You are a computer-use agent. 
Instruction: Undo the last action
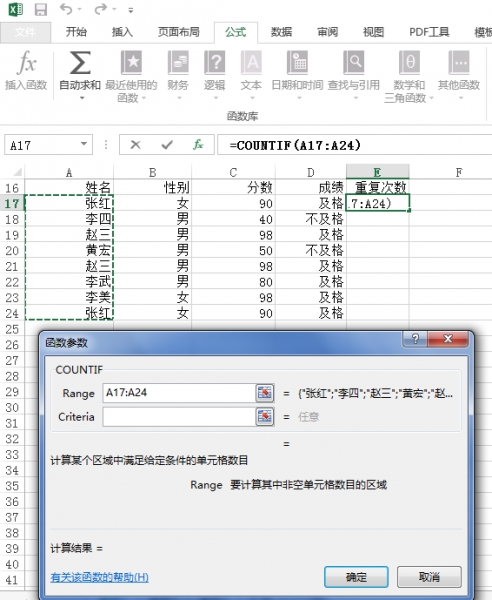pyautogui.click(x=66, y=9)
